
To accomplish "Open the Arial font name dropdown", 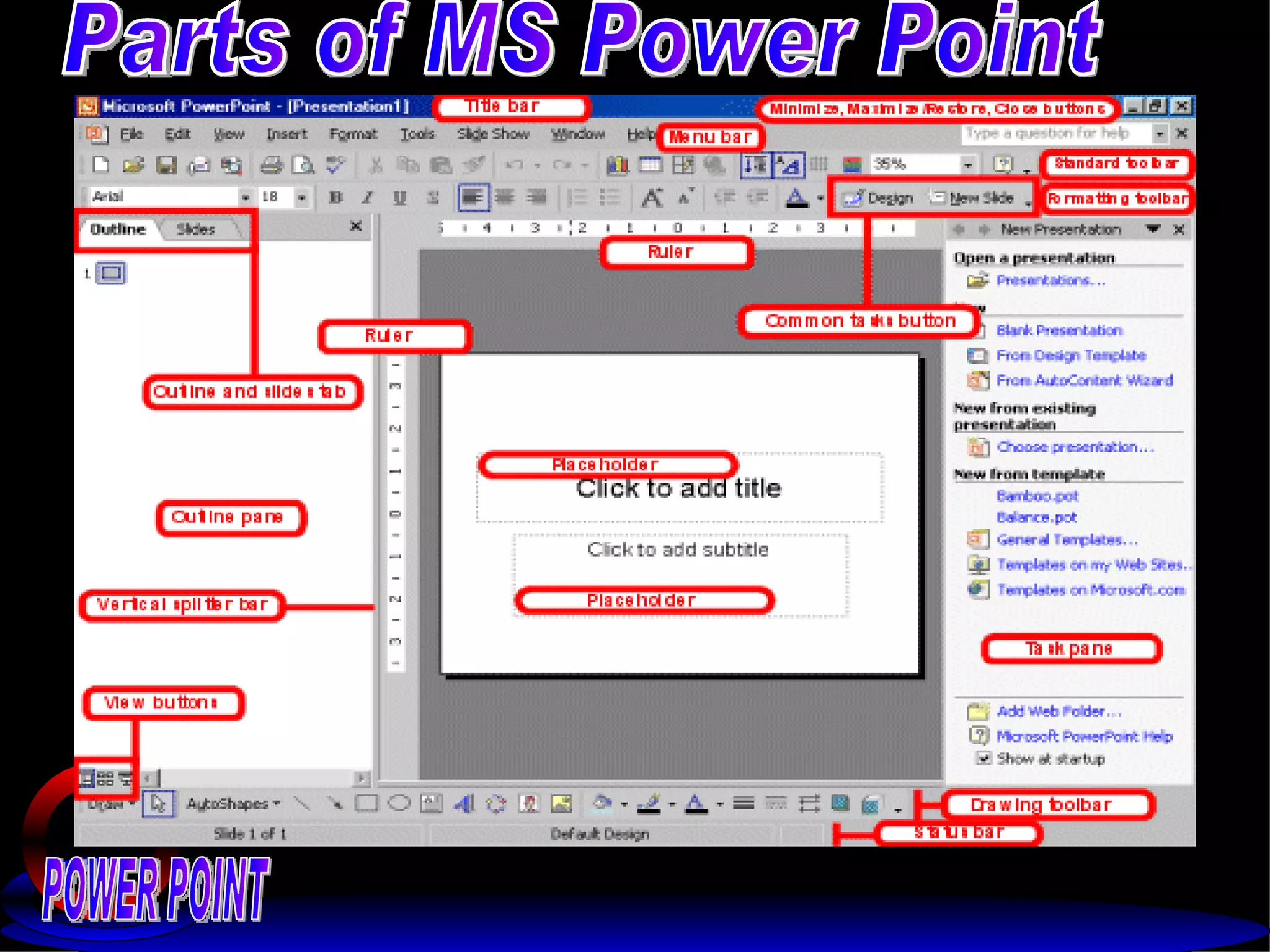I will point(246,198).
